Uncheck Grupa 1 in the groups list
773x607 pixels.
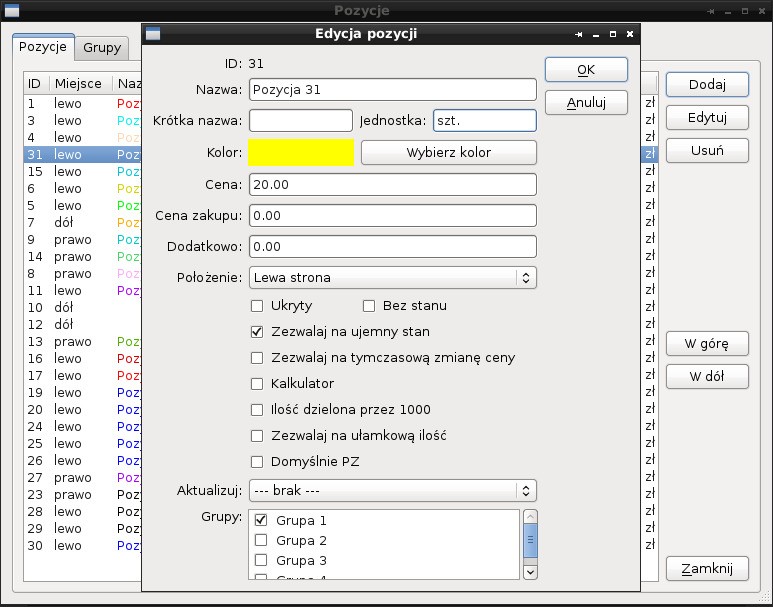tap(261, 520)
